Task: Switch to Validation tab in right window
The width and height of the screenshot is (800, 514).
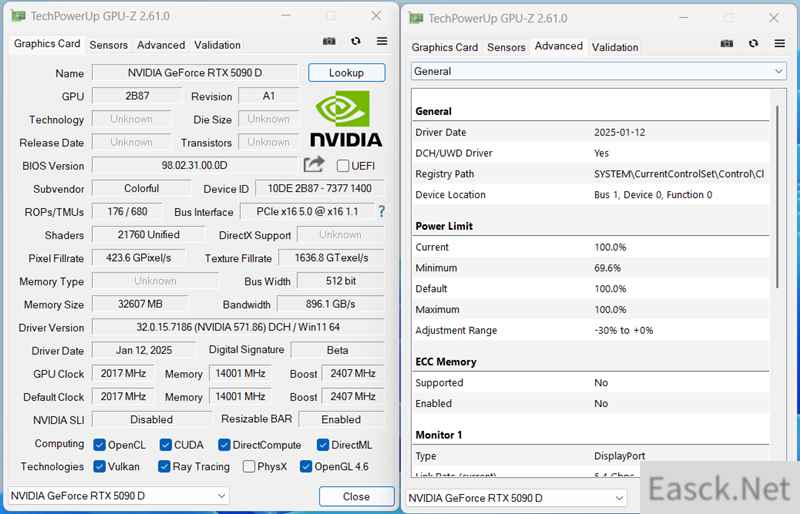Action: click(615, 47)
